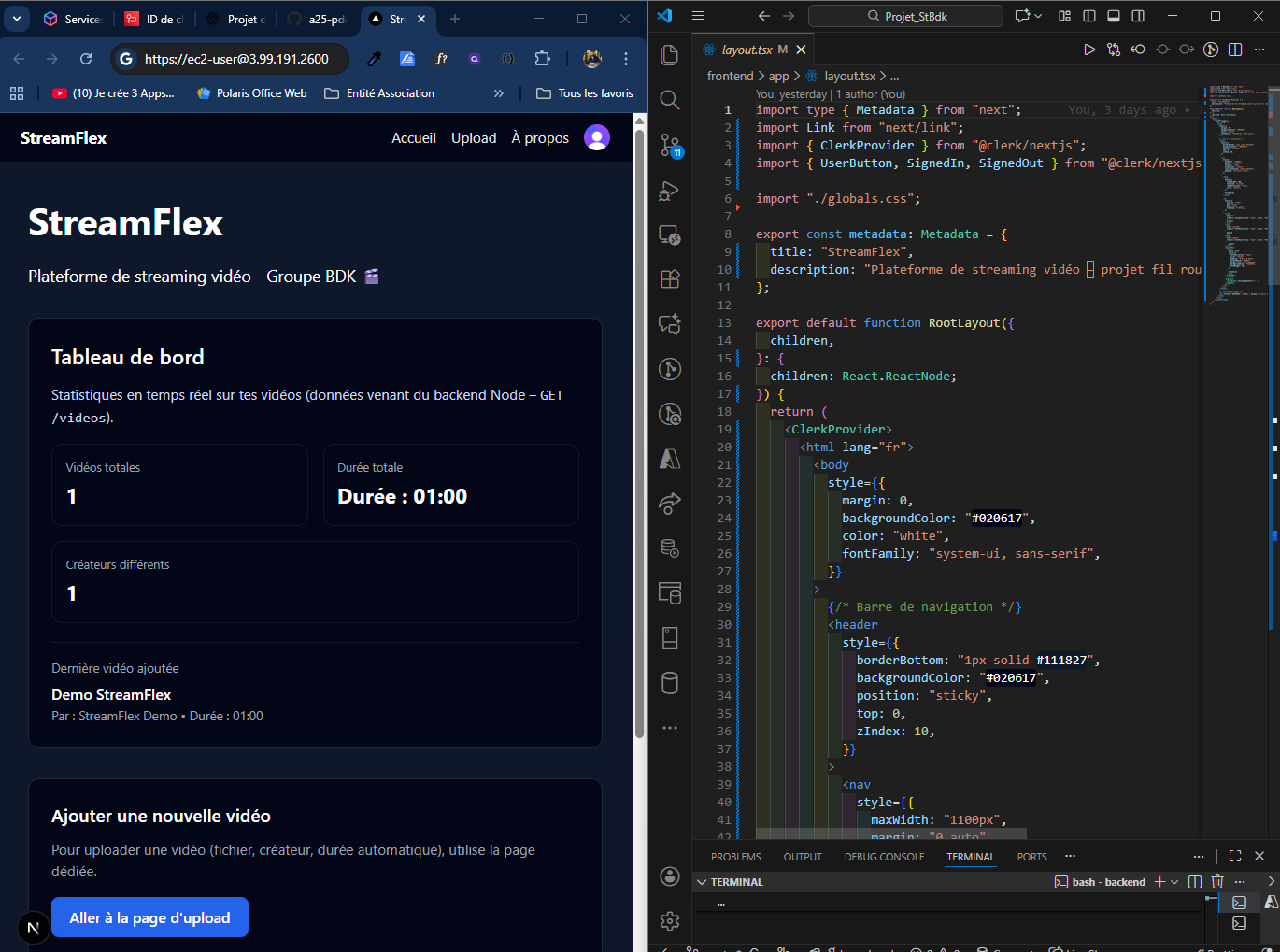This screenshot has height=952, width=1280.
Task: Switch to the DEBUG CONSOLE tab
Action: (x=884, y=857)
